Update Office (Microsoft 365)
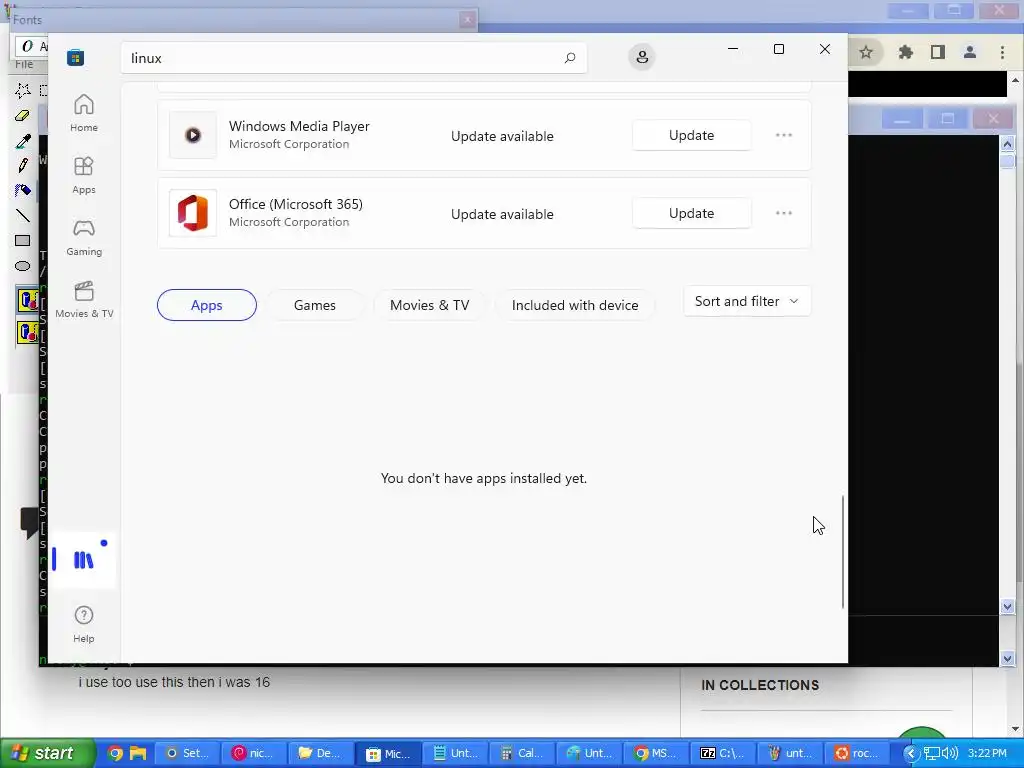This screenshot has width=1024, height=768. pos(692,213)
